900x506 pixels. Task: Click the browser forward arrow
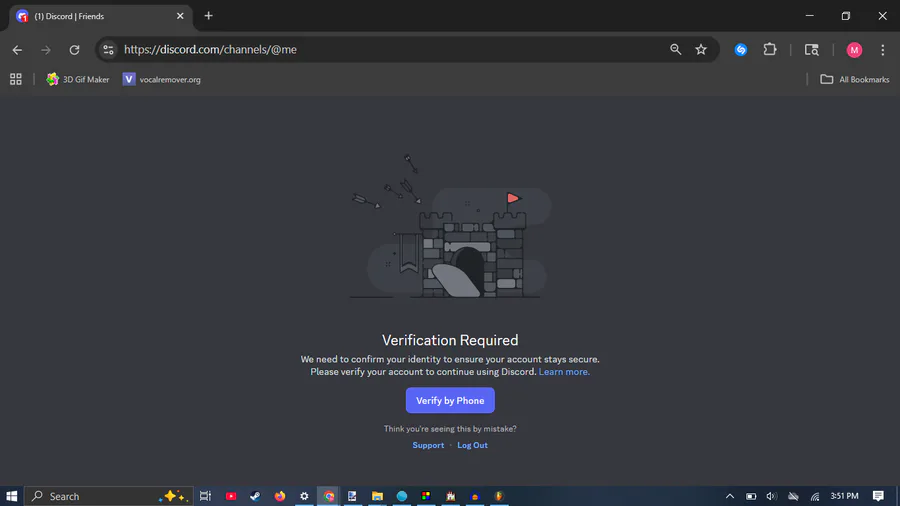[46, 50]
